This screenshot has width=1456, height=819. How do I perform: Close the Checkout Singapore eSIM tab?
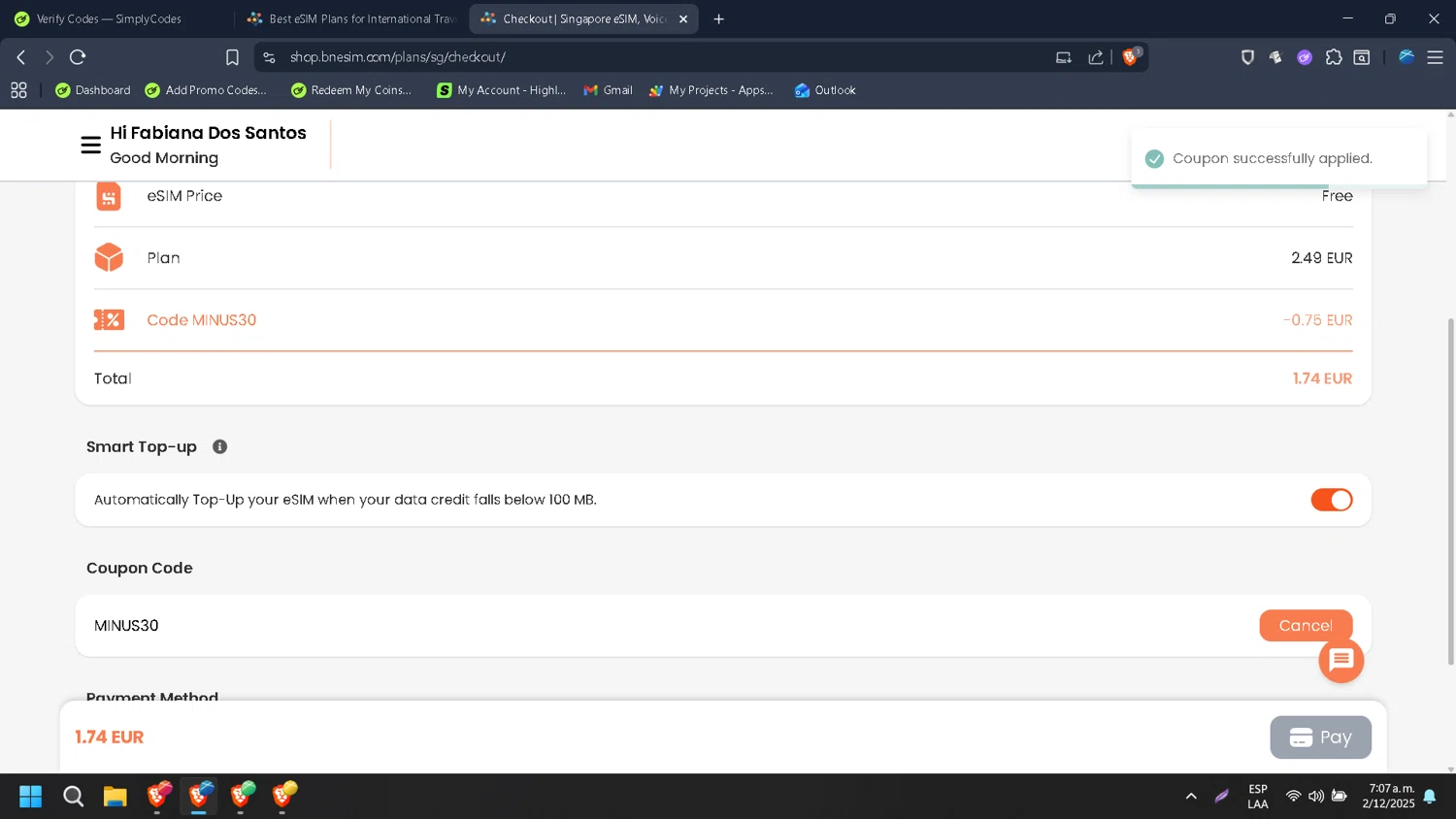[683, 18]
